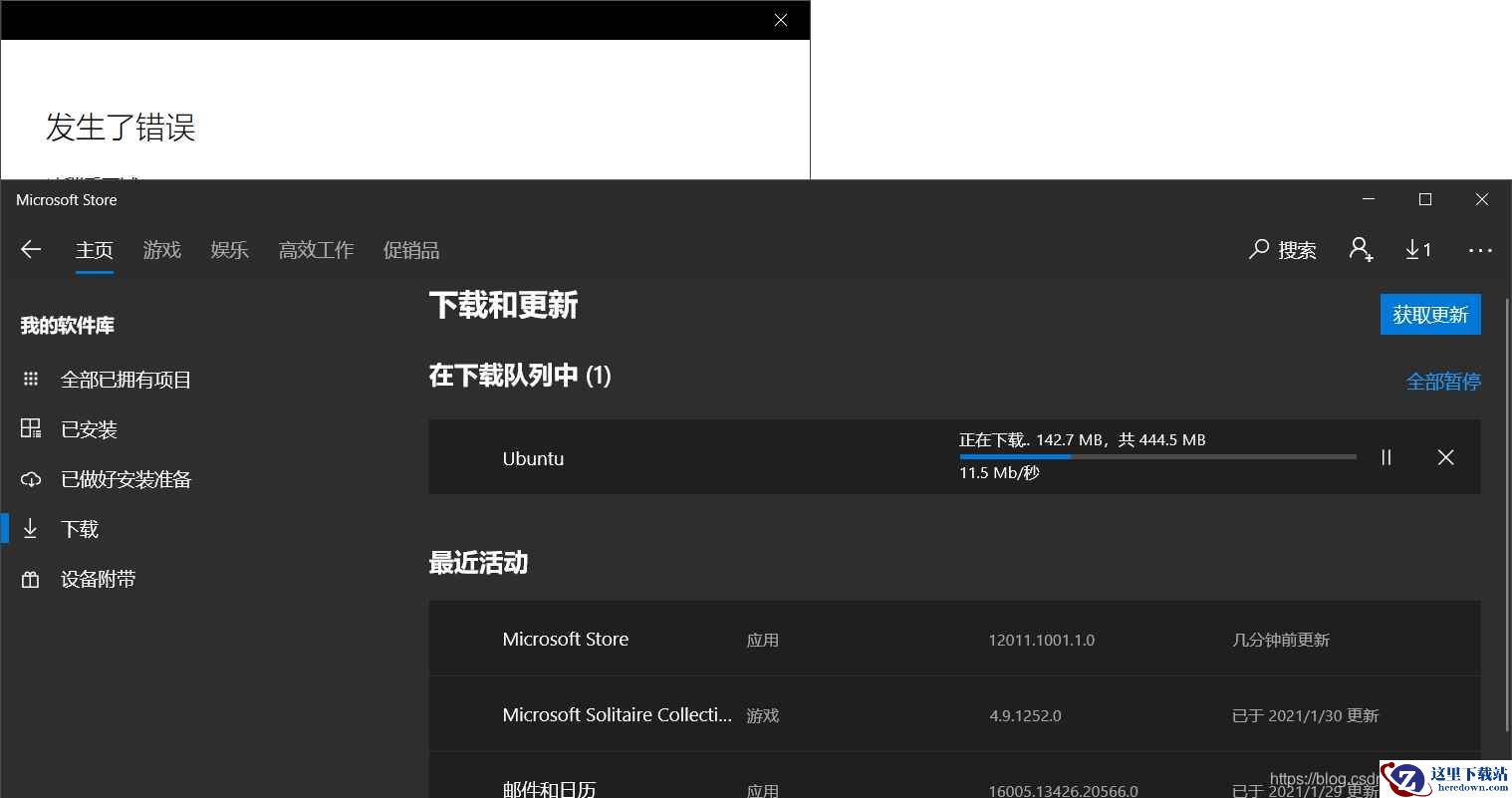Pause the Ubuntu download
Image resolution: width=1512 pixels, height=798 pixels.
[1386, 457]
